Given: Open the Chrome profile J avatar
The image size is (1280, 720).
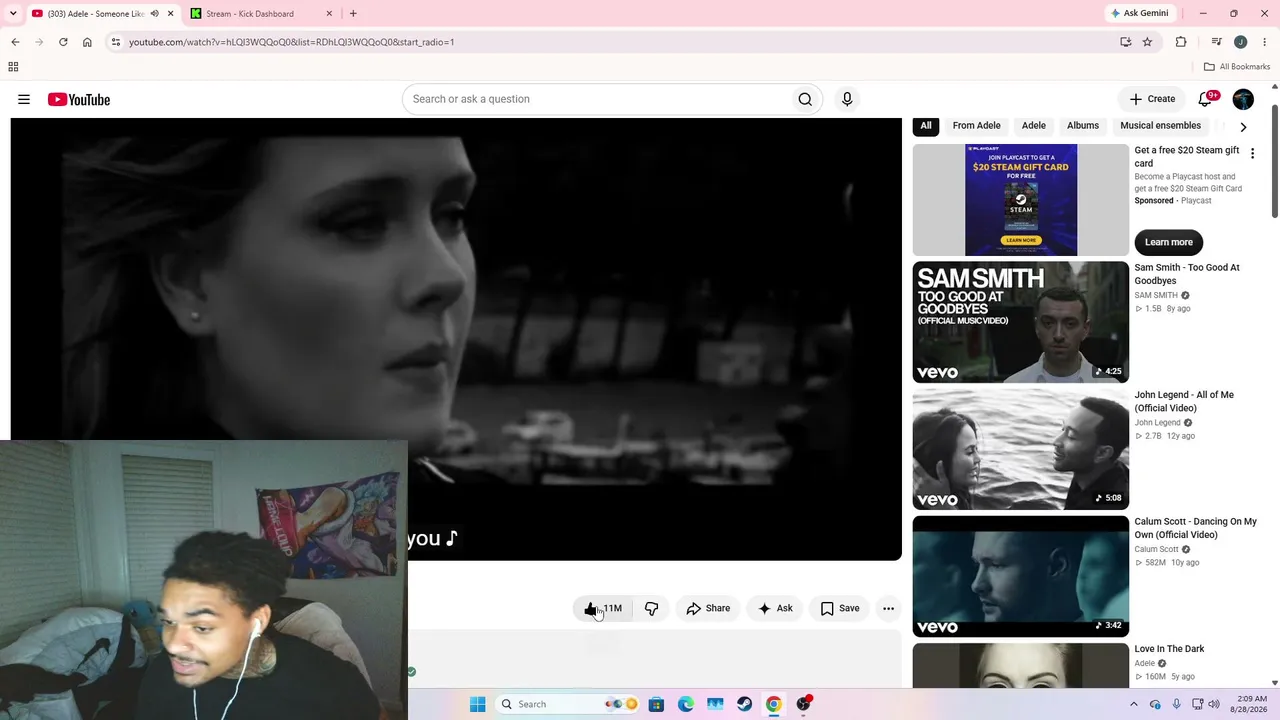Looking at the screenshot, I should (x=1240, y=42).
